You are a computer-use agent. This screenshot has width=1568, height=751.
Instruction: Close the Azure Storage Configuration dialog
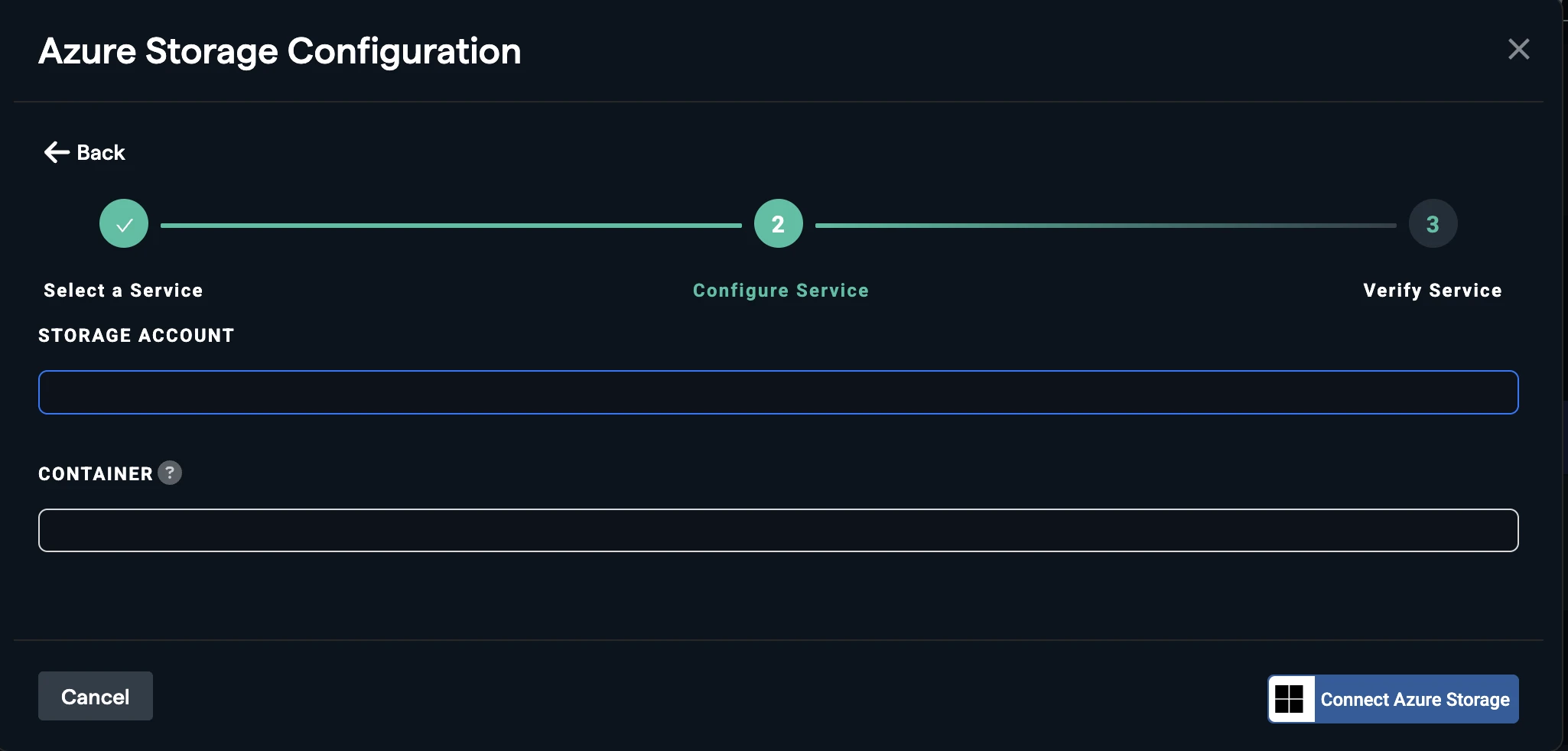[1518, 50]
